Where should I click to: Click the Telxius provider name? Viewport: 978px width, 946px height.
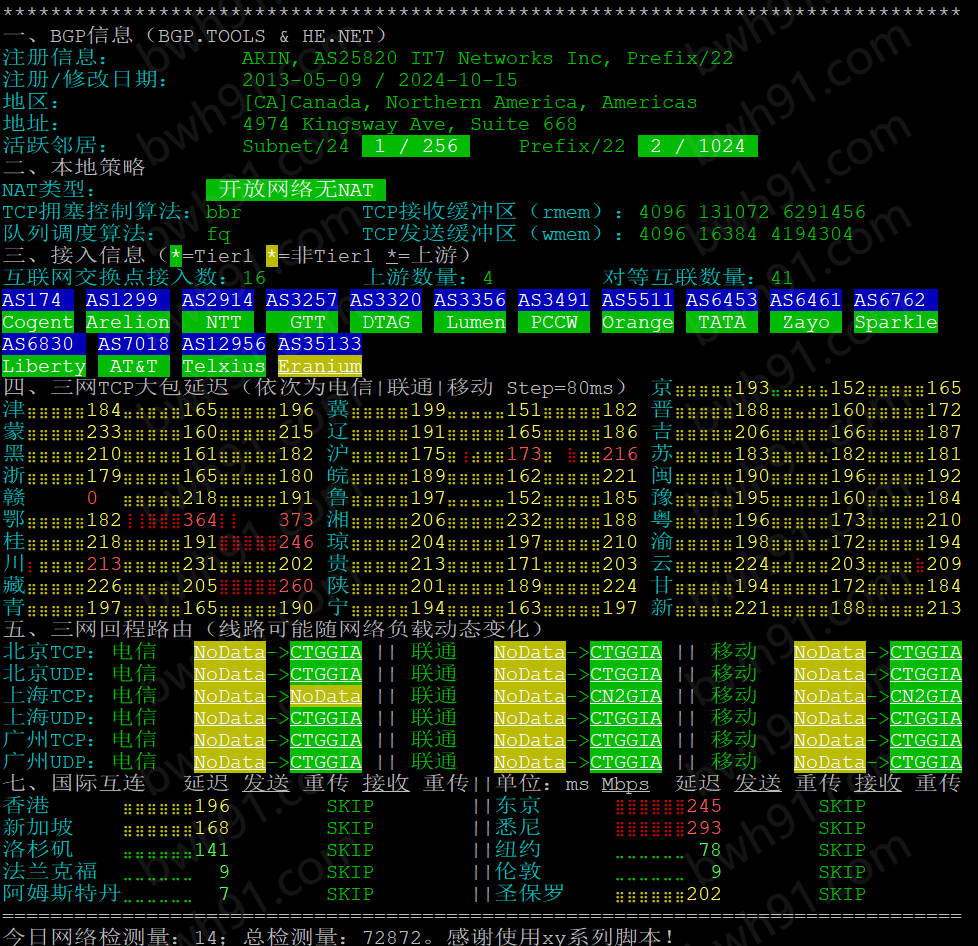pyautogui.click(x=223, y=366)
